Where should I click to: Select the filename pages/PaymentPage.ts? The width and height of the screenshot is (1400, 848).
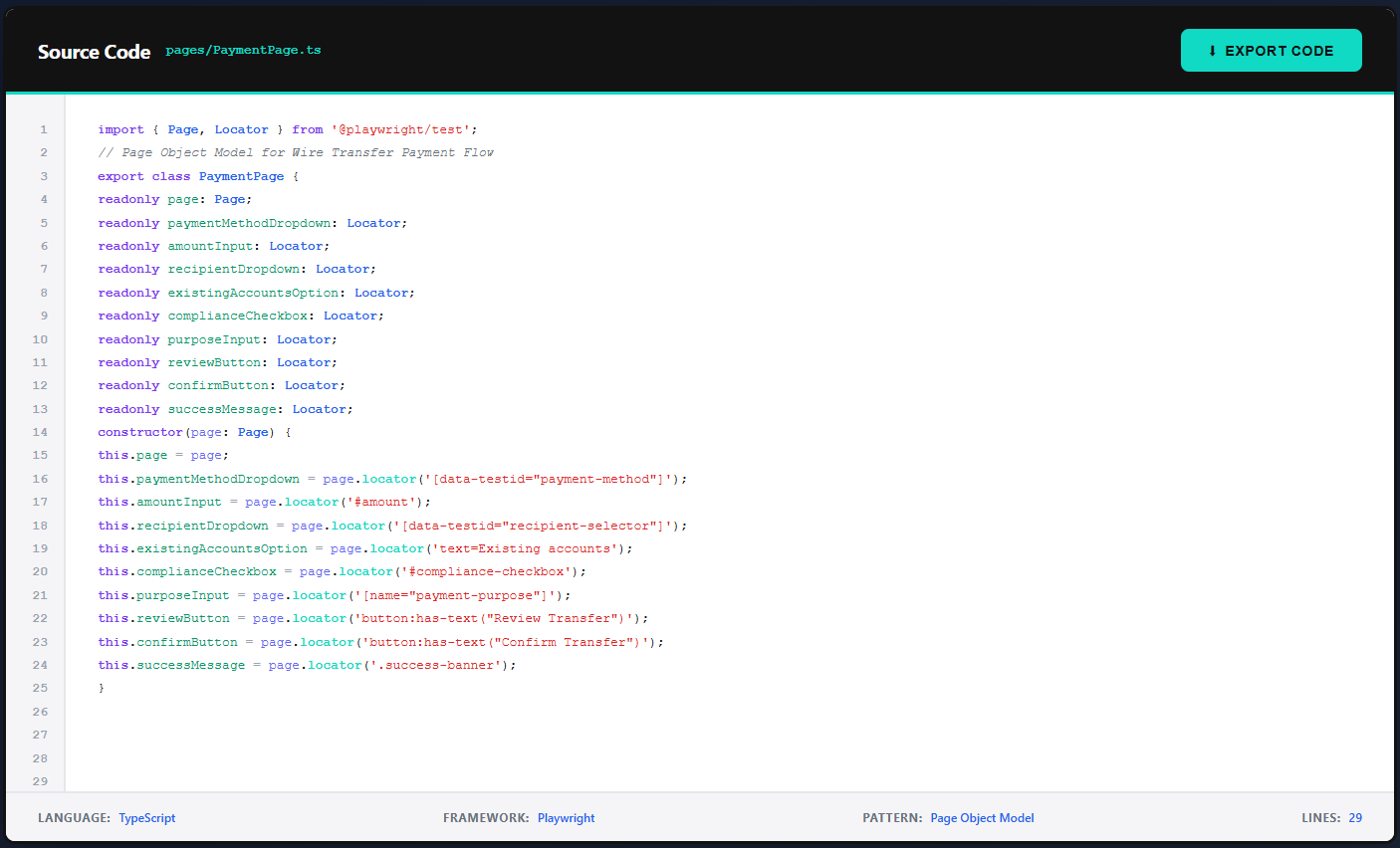coord(243,50)
